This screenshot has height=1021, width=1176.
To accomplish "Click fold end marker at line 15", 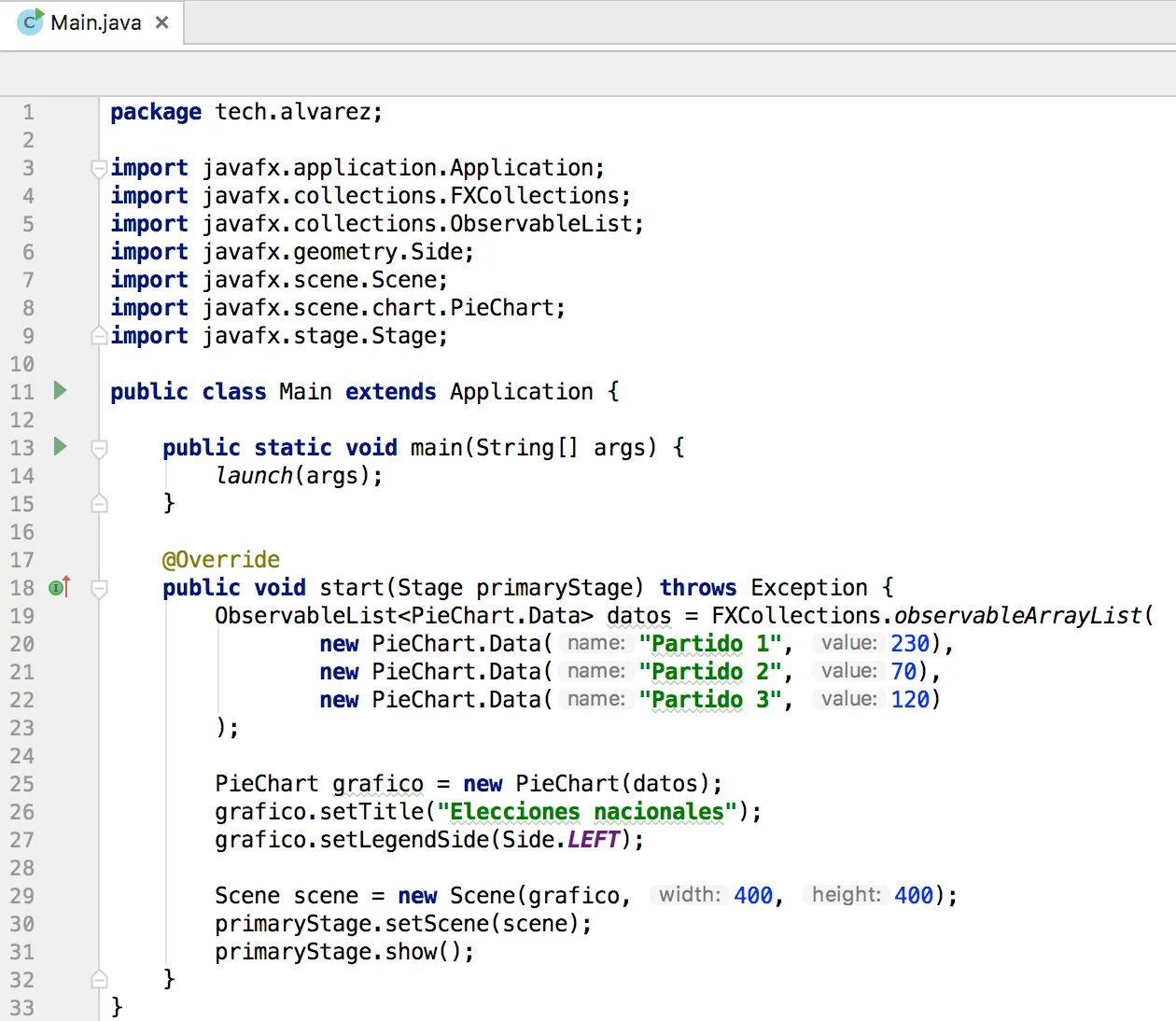I will pyautogui.click(x=99, y=504).
